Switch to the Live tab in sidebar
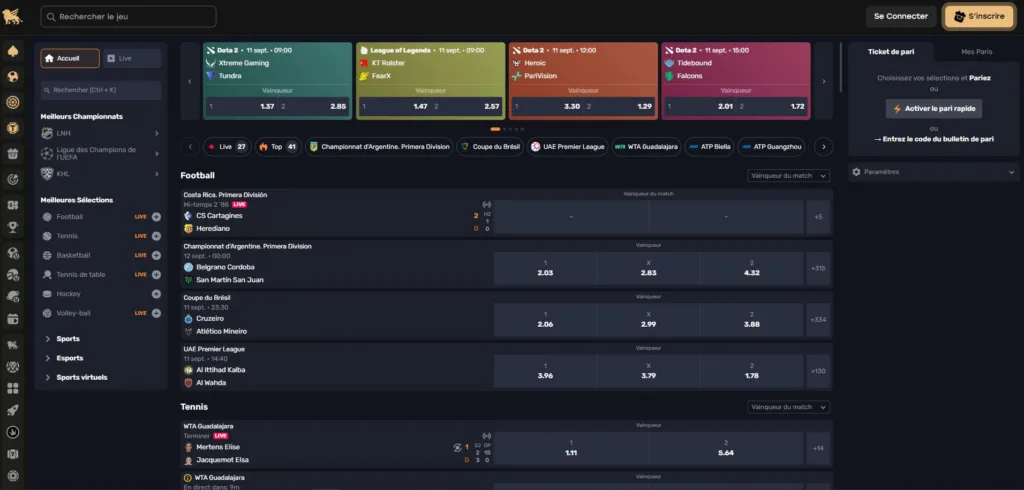Viewport: 1024px width, 490px height. (131, 58)
